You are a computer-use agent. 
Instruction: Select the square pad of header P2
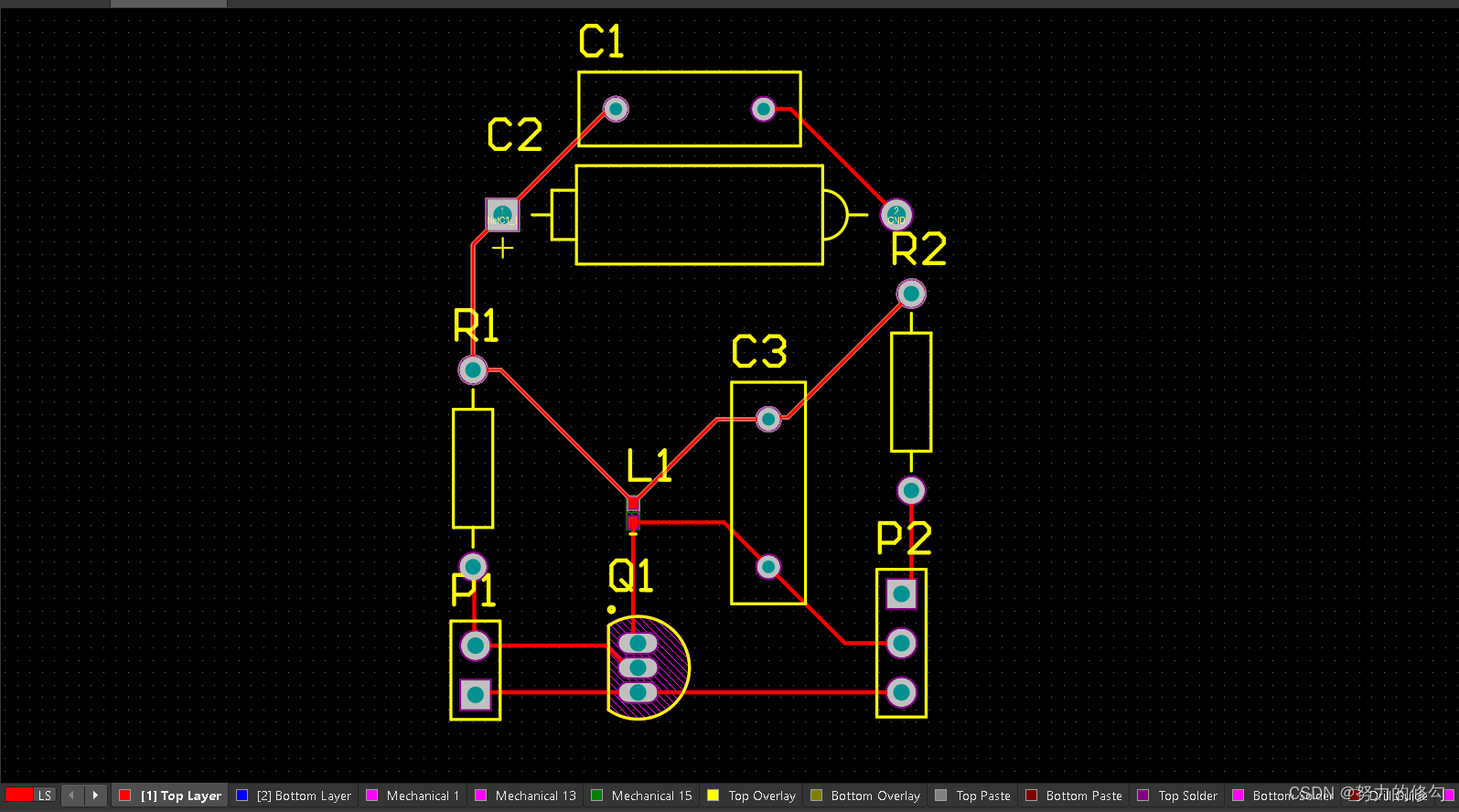coord(902,594)
